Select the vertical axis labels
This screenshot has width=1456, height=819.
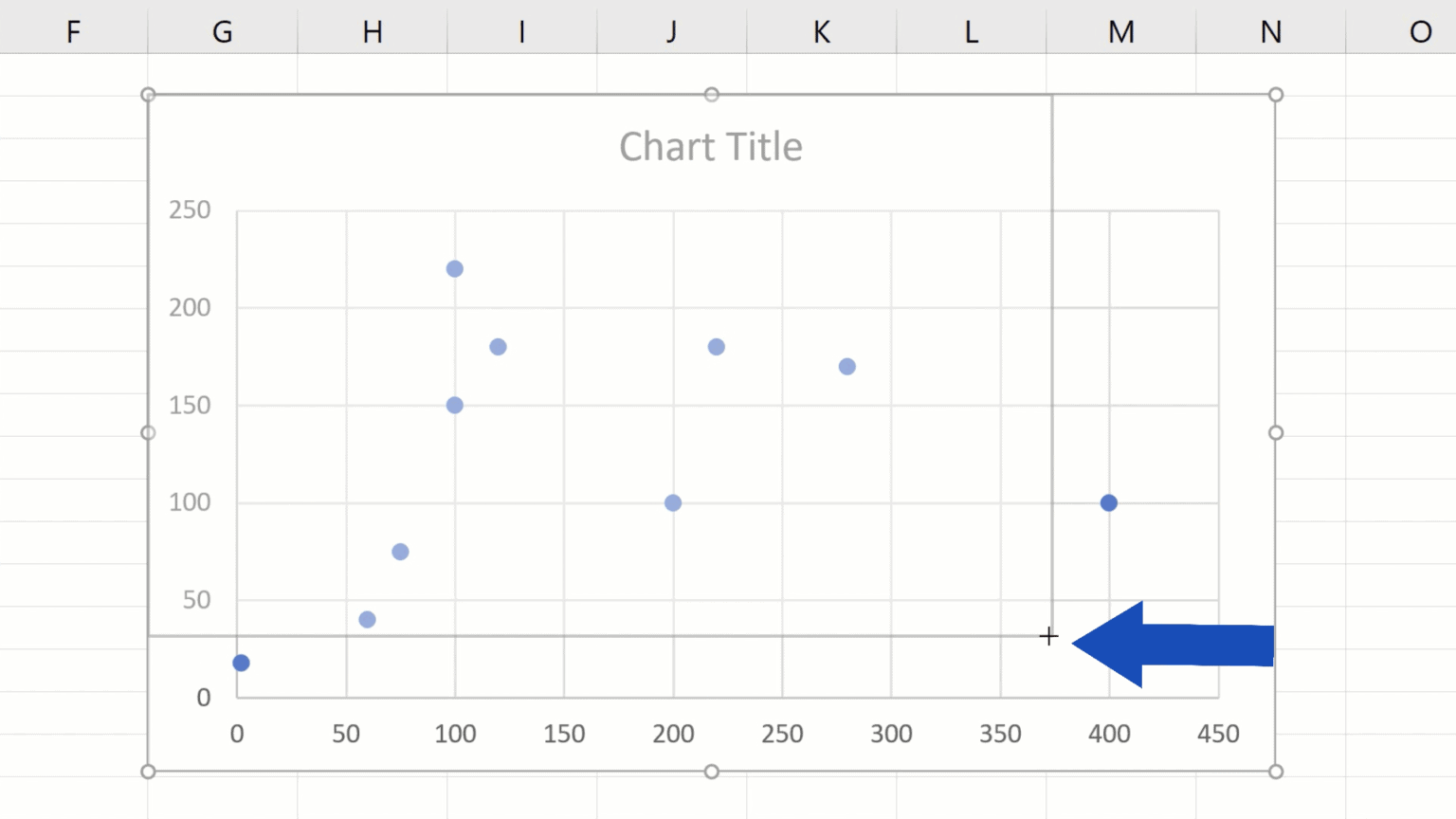[x=189, y=453]
